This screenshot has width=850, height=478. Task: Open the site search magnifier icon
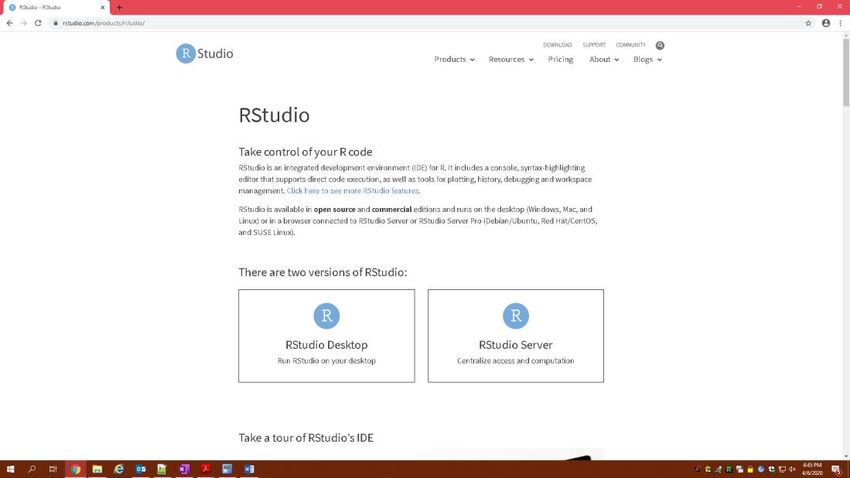coord(660,46)
